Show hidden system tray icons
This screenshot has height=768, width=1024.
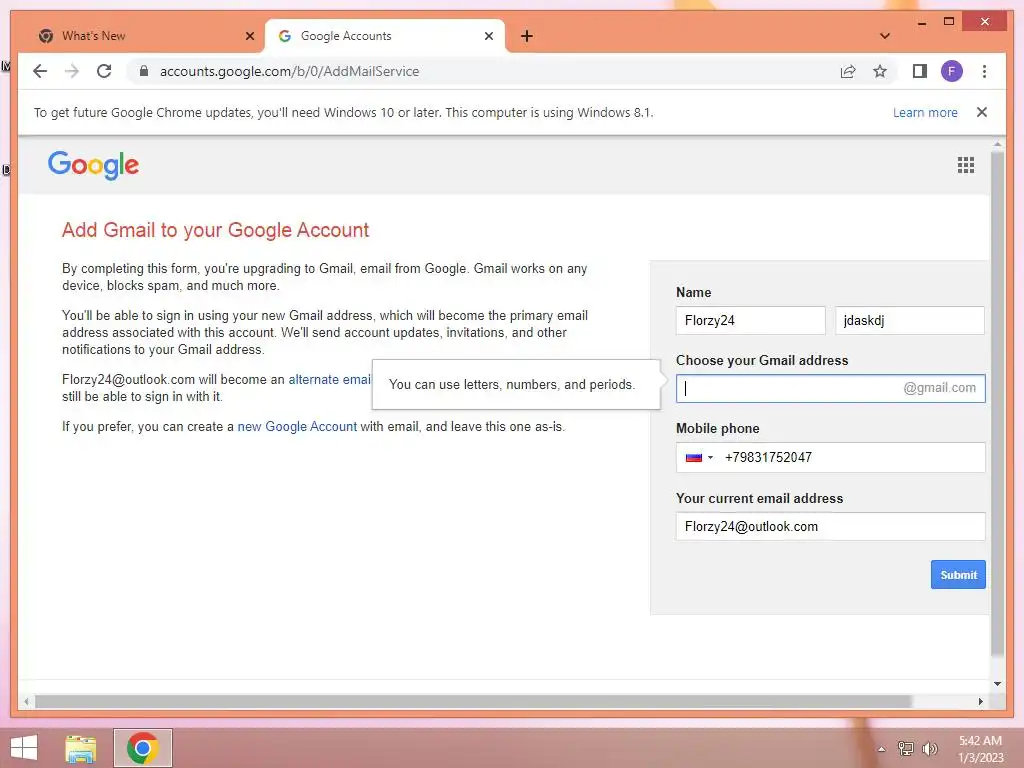pos(881,749)
